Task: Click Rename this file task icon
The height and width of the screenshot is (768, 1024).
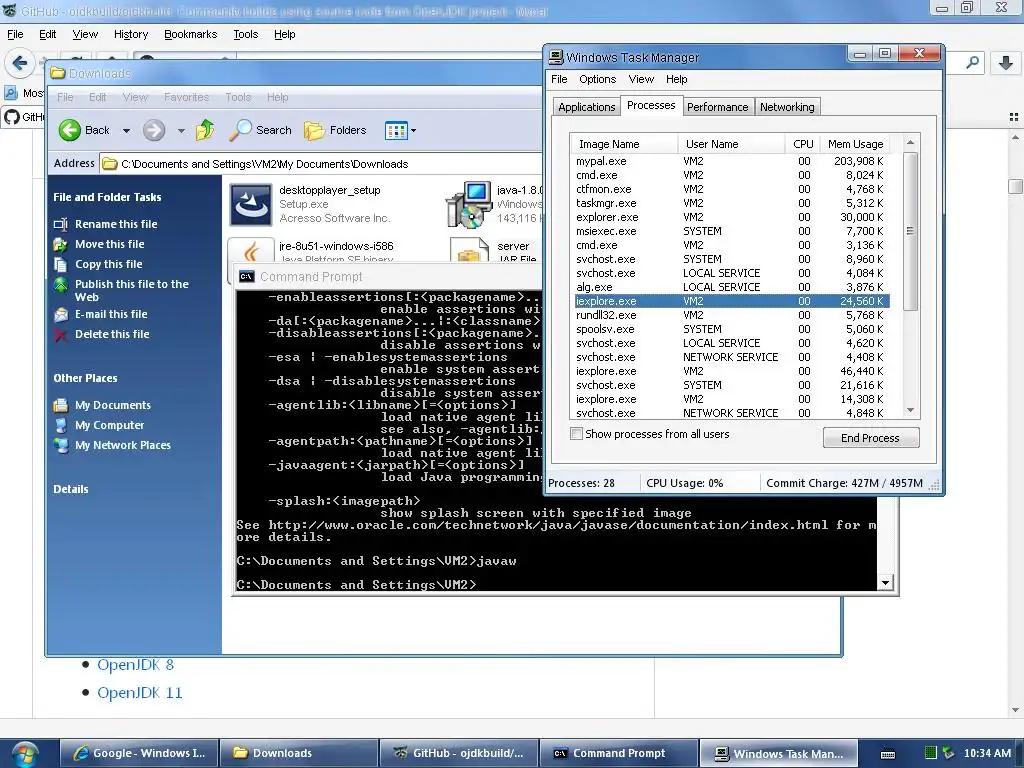Action: click(61, 224)
